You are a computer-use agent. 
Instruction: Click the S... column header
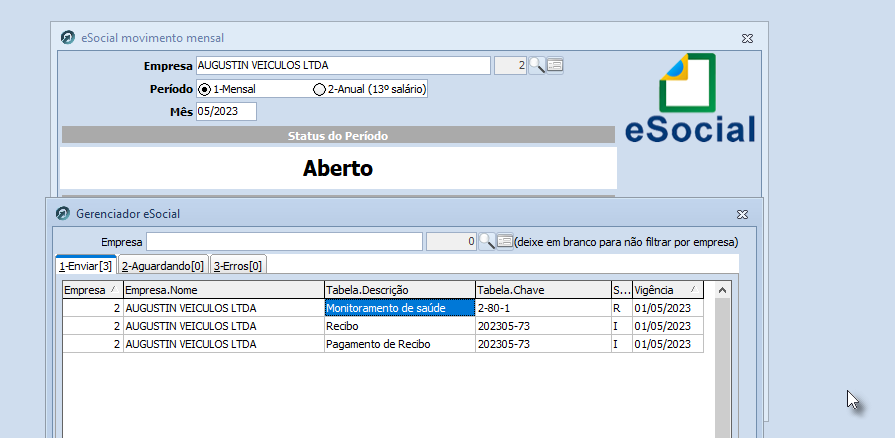point(621,290)
